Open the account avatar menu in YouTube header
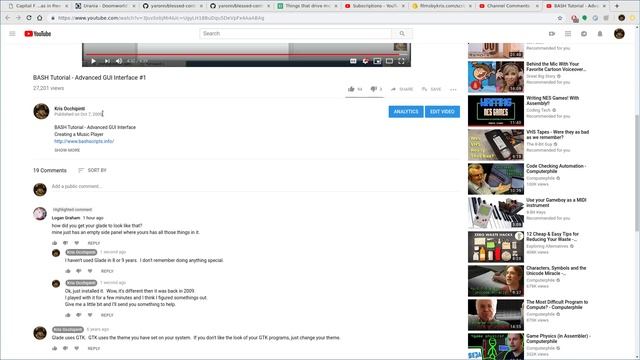The height and width of the screenshot is (360, 640). click(x=619, y=33)
